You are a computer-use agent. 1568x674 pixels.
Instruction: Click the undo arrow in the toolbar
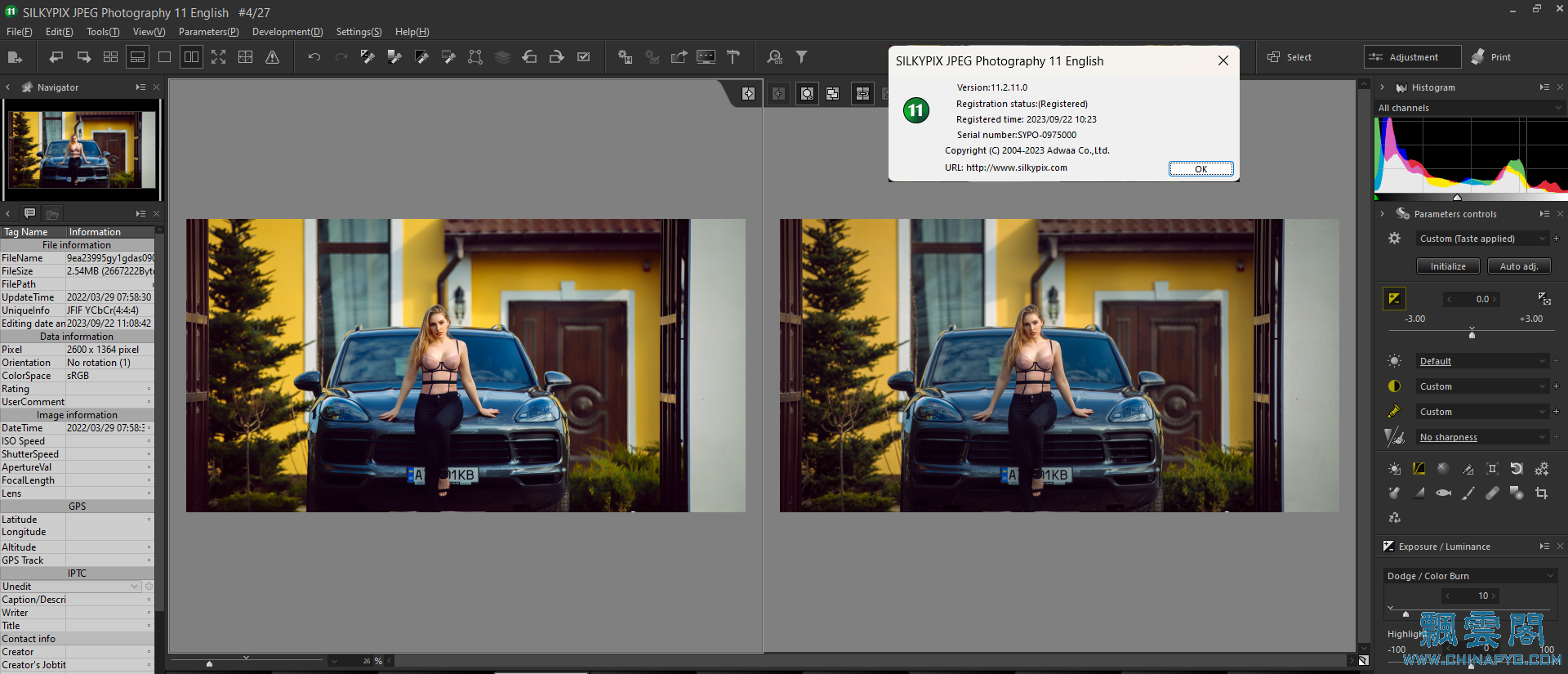pos(314,57)
